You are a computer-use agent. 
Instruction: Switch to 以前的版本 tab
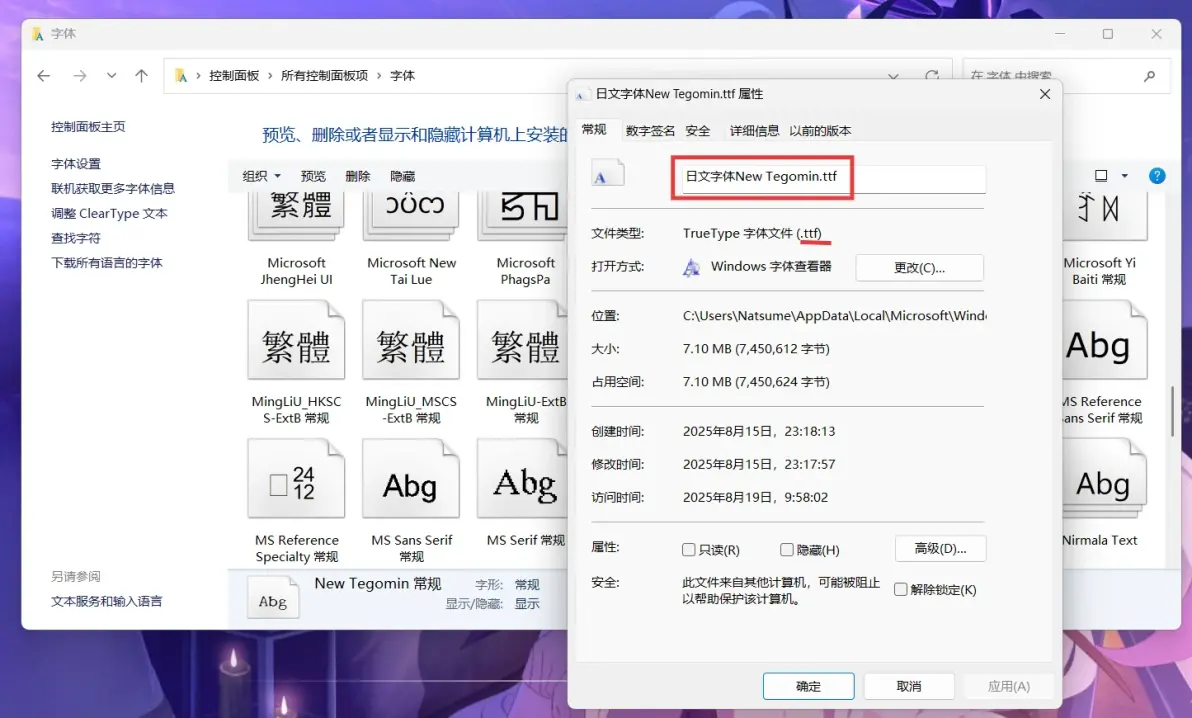(x=820, y=131)
